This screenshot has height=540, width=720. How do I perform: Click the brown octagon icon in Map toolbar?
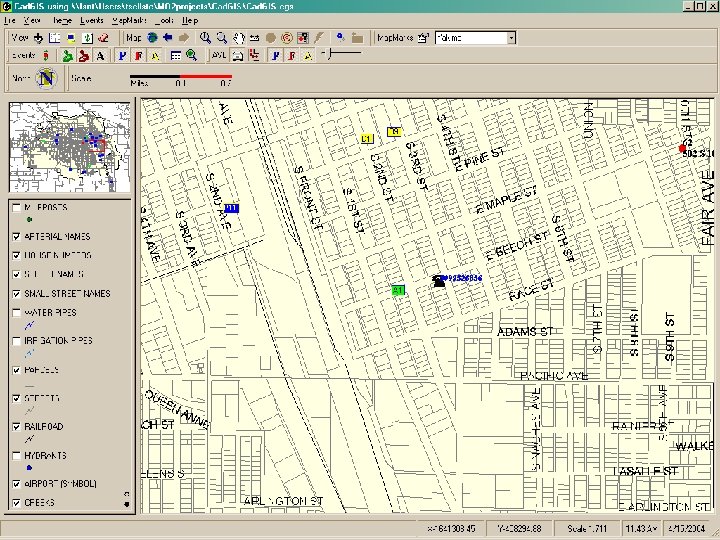[x=270, y=38]
